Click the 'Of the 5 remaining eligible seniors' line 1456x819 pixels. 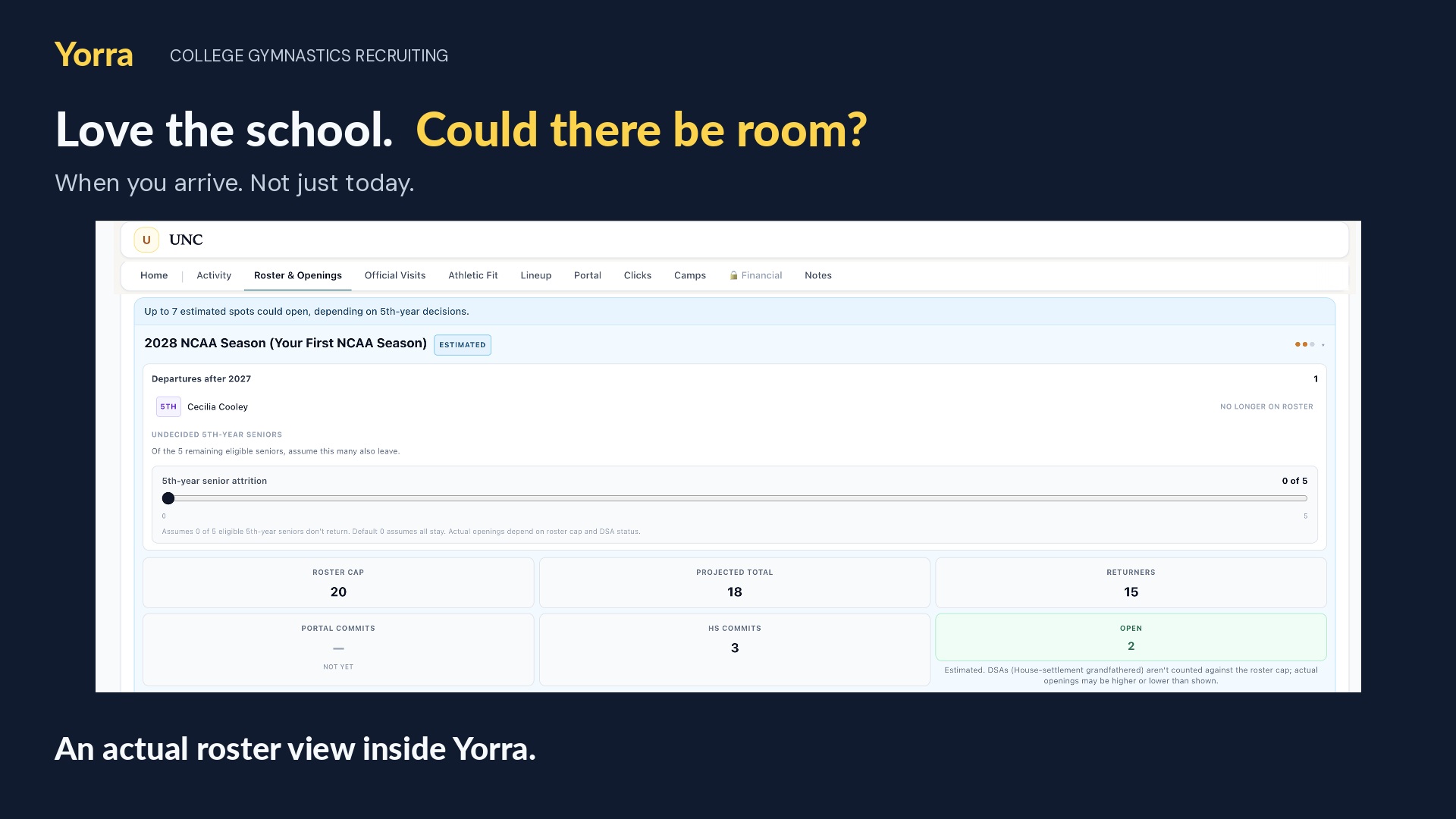point(275,451)
